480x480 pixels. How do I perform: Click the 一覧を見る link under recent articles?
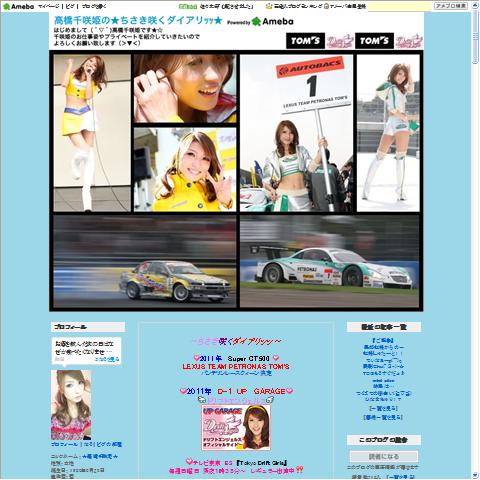point(383,408)
